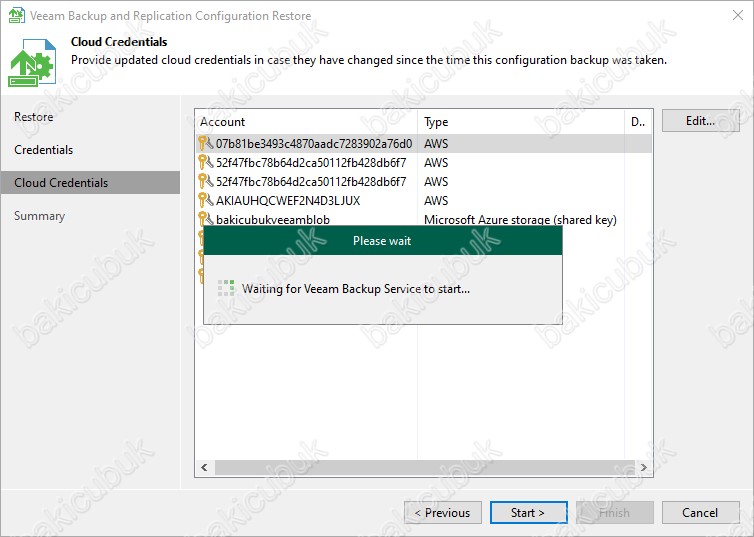Click key icon beside AKIAUHQCWEF2N4D3LJUX
Screen dimensions: 754x537
tap(205, 200)
